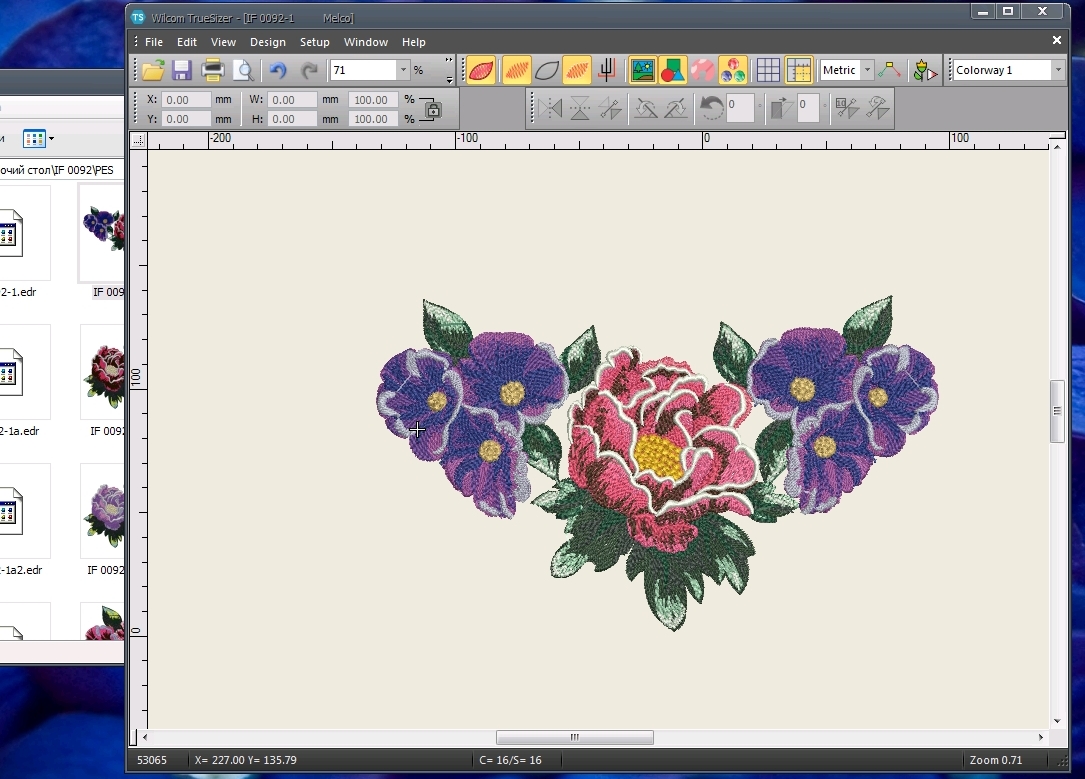The width and height of the screenshot is (1085, 779).
Task: Click the Help menu item
Action: click(x=413, y=42)
